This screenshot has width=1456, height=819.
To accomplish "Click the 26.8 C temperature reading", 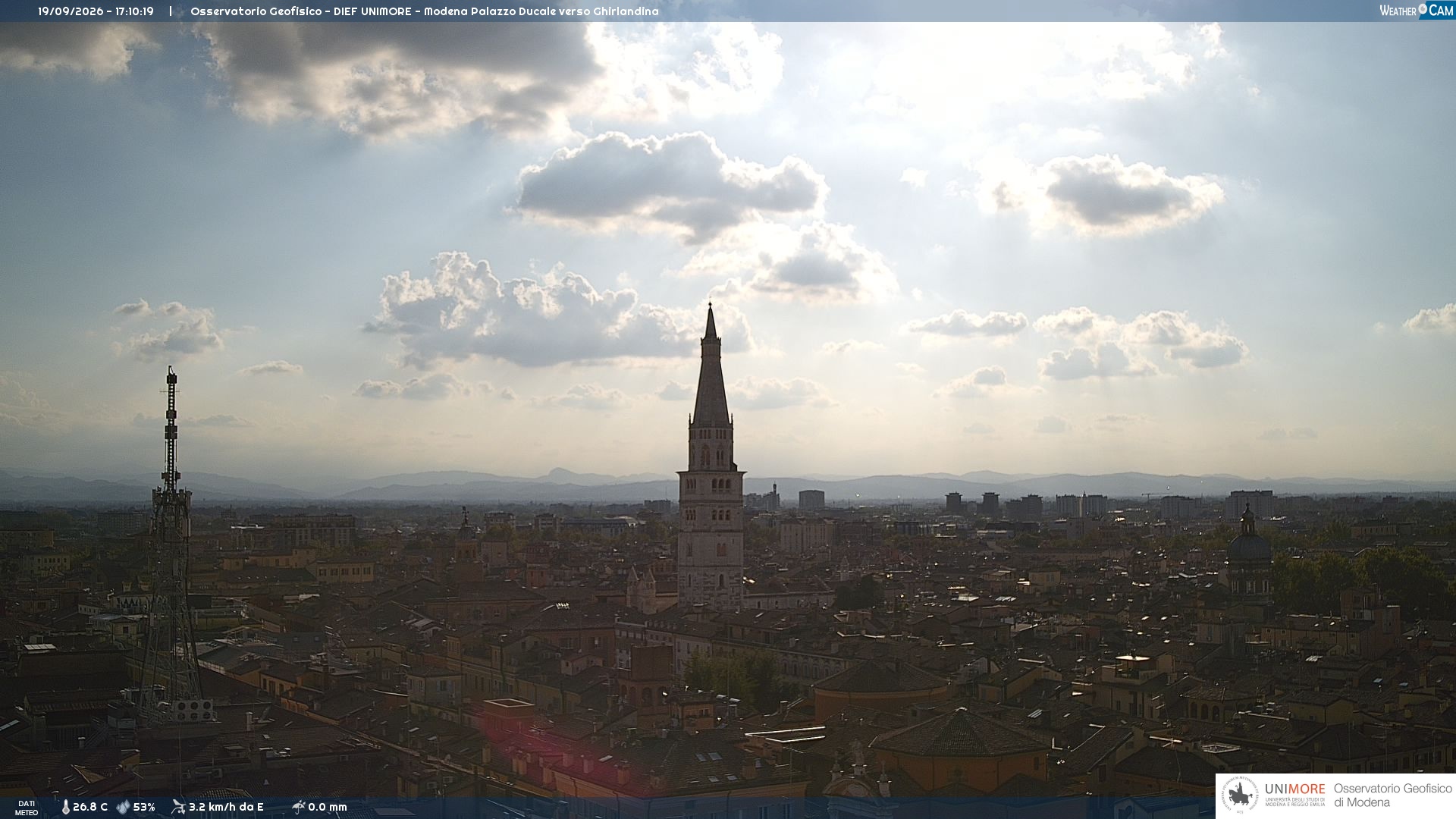I will [x=90, y=807].
